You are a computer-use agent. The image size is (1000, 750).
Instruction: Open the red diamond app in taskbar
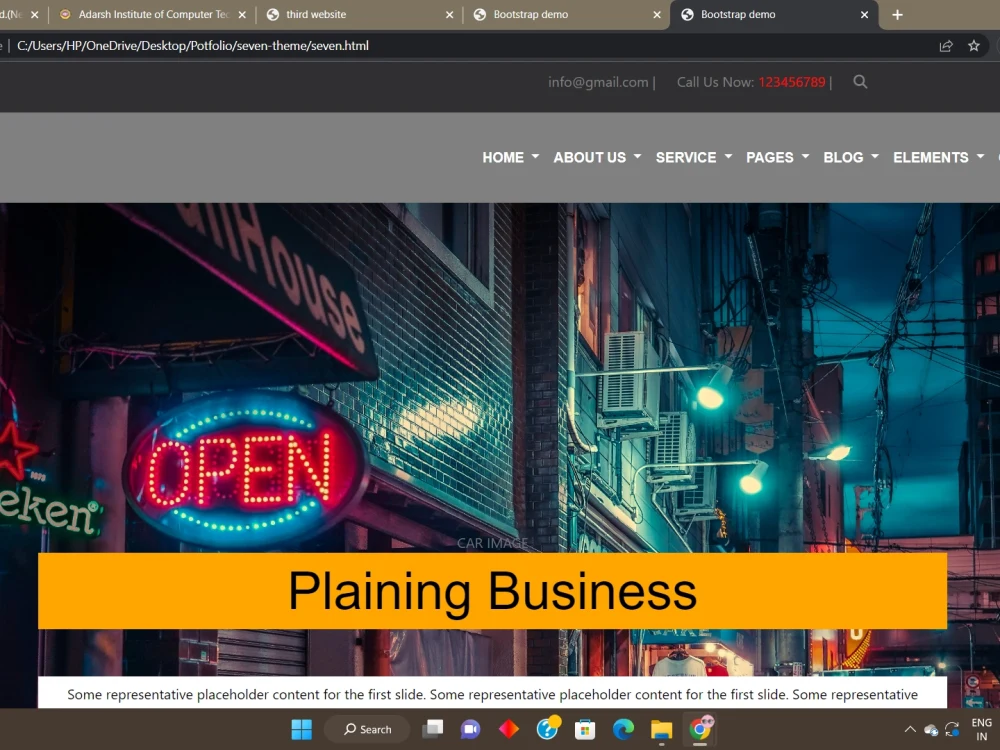click(x=508, y=729)
